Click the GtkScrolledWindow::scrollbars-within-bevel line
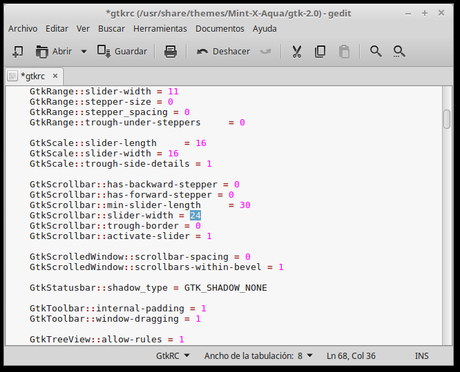Image resolution: width=460 pixels, height=372 pixels. point(157,267)
